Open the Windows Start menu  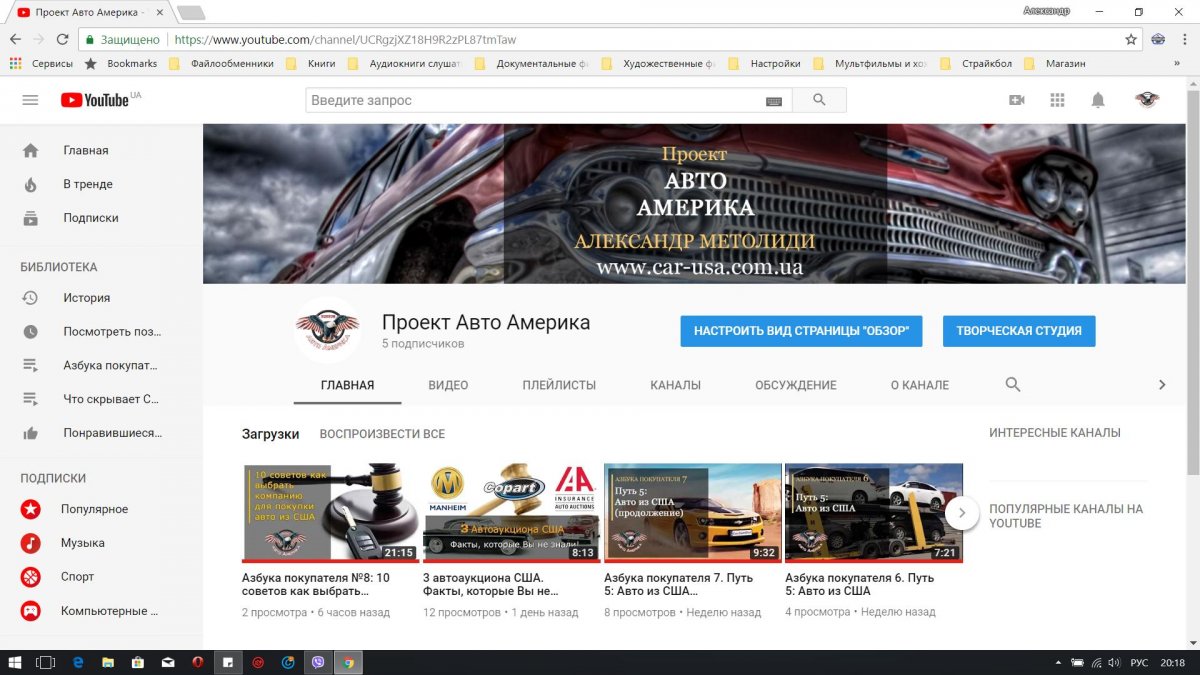(14, 662)
